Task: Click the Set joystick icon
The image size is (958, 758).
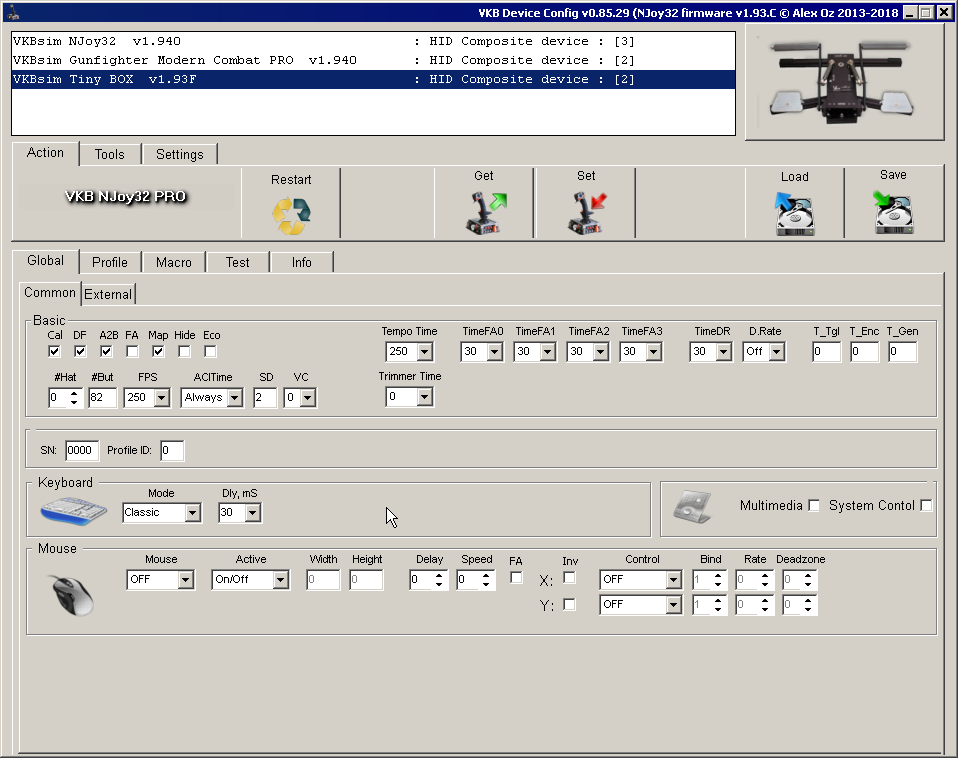Action: [x=587, y=213]
